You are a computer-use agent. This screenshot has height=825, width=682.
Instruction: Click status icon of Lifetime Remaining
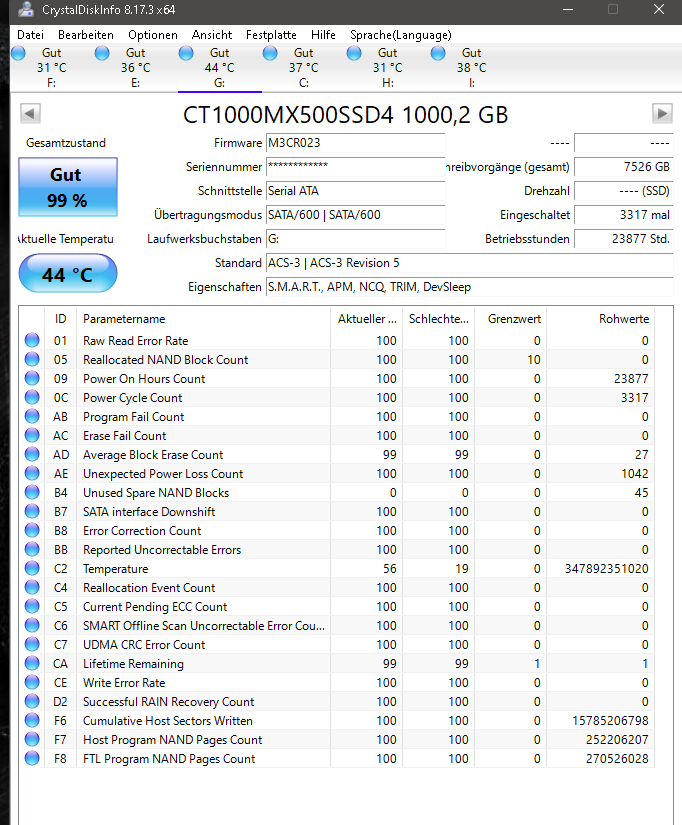(x=32, y=663)
